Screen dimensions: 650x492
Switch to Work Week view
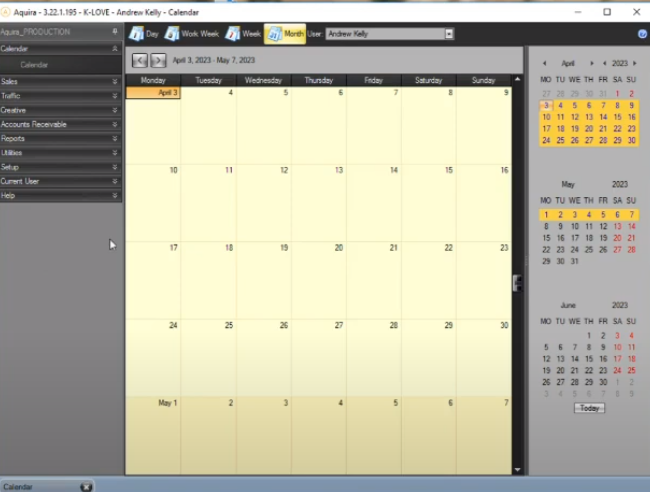(192, 34)
